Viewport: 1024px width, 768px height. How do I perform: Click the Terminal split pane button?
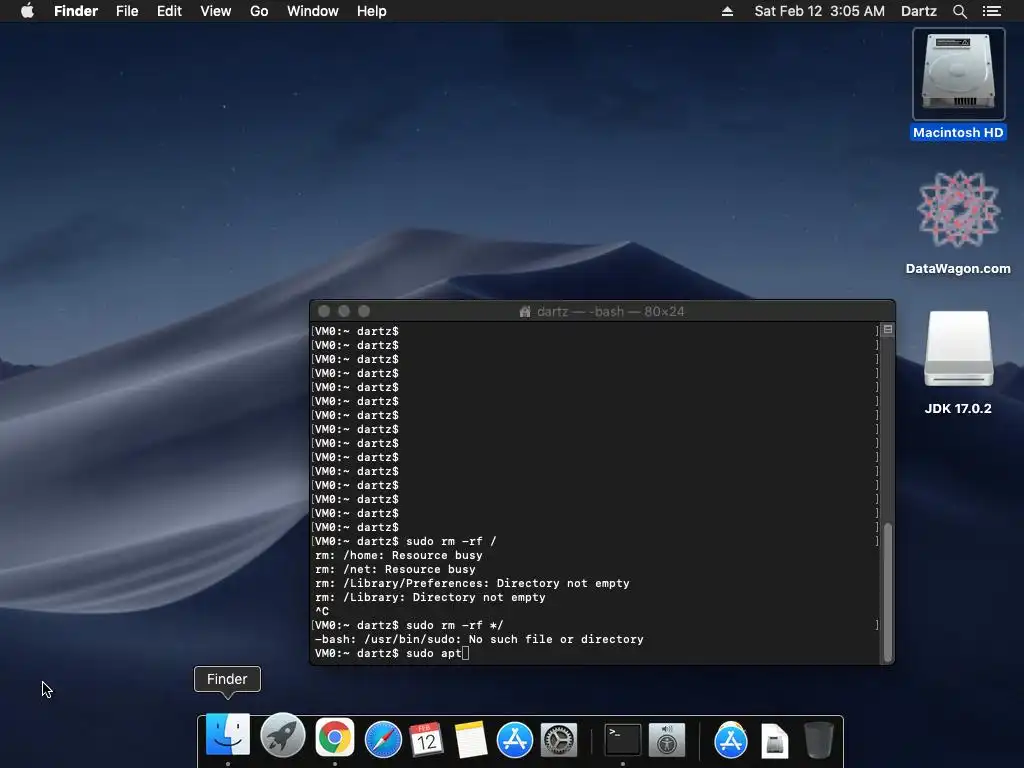click(888, 330)
